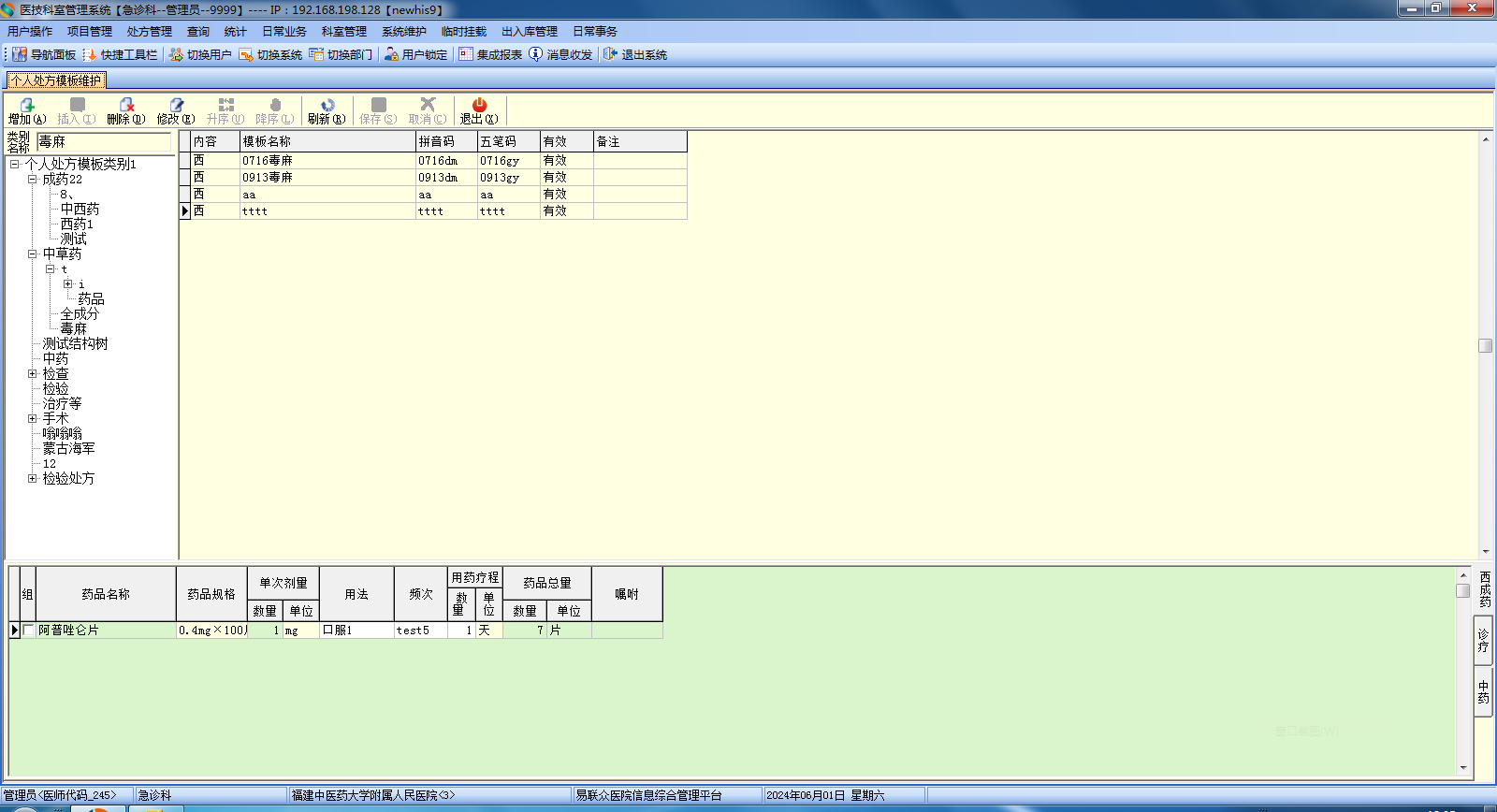This screenshot has height=812, width=1497.
Task: Save changes with 保存(S)
Action: coord(378,111)
